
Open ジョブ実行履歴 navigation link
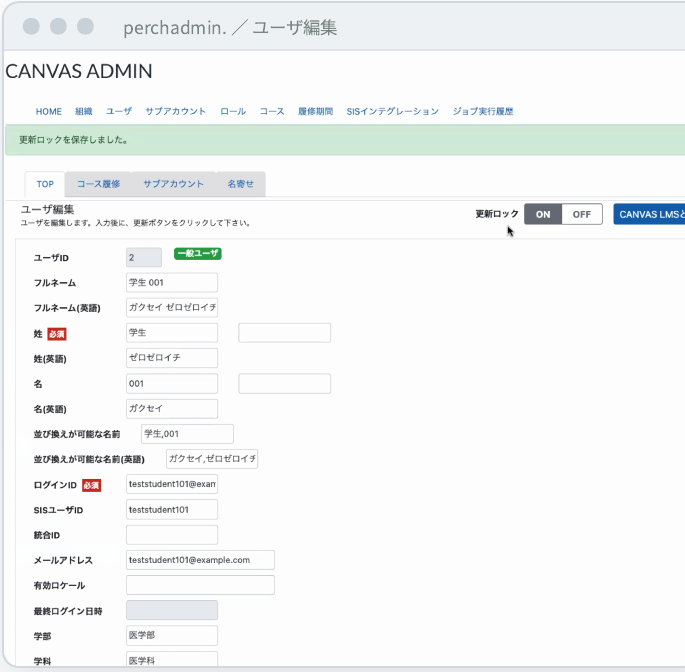483,111
